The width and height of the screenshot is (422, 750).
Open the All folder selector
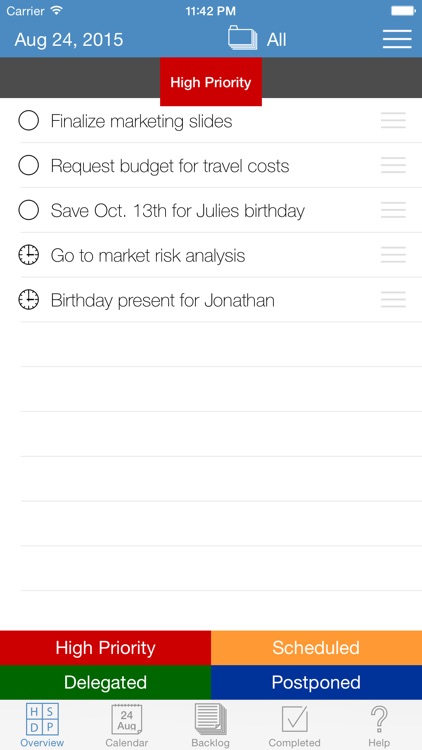point(257,39)
